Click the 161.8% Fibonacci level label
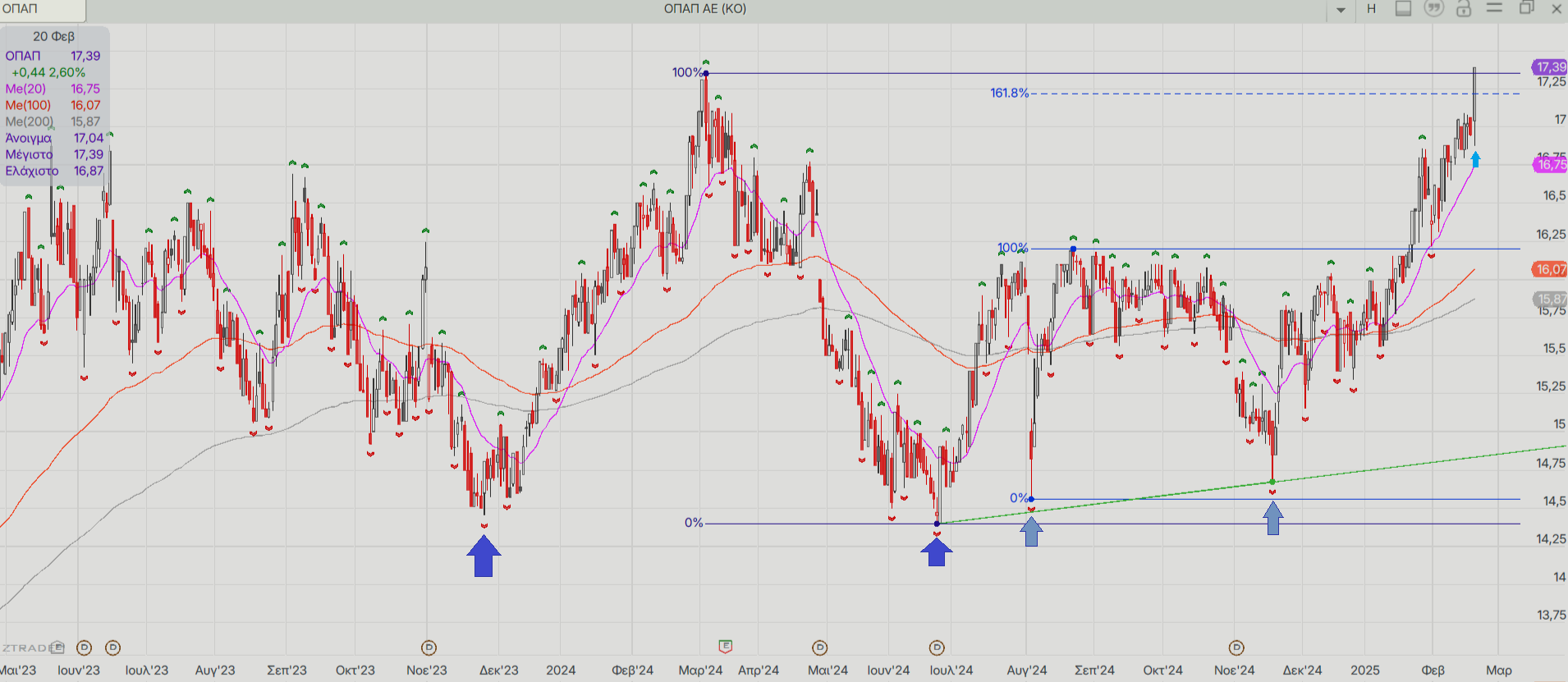 [x=1009, y=93]
